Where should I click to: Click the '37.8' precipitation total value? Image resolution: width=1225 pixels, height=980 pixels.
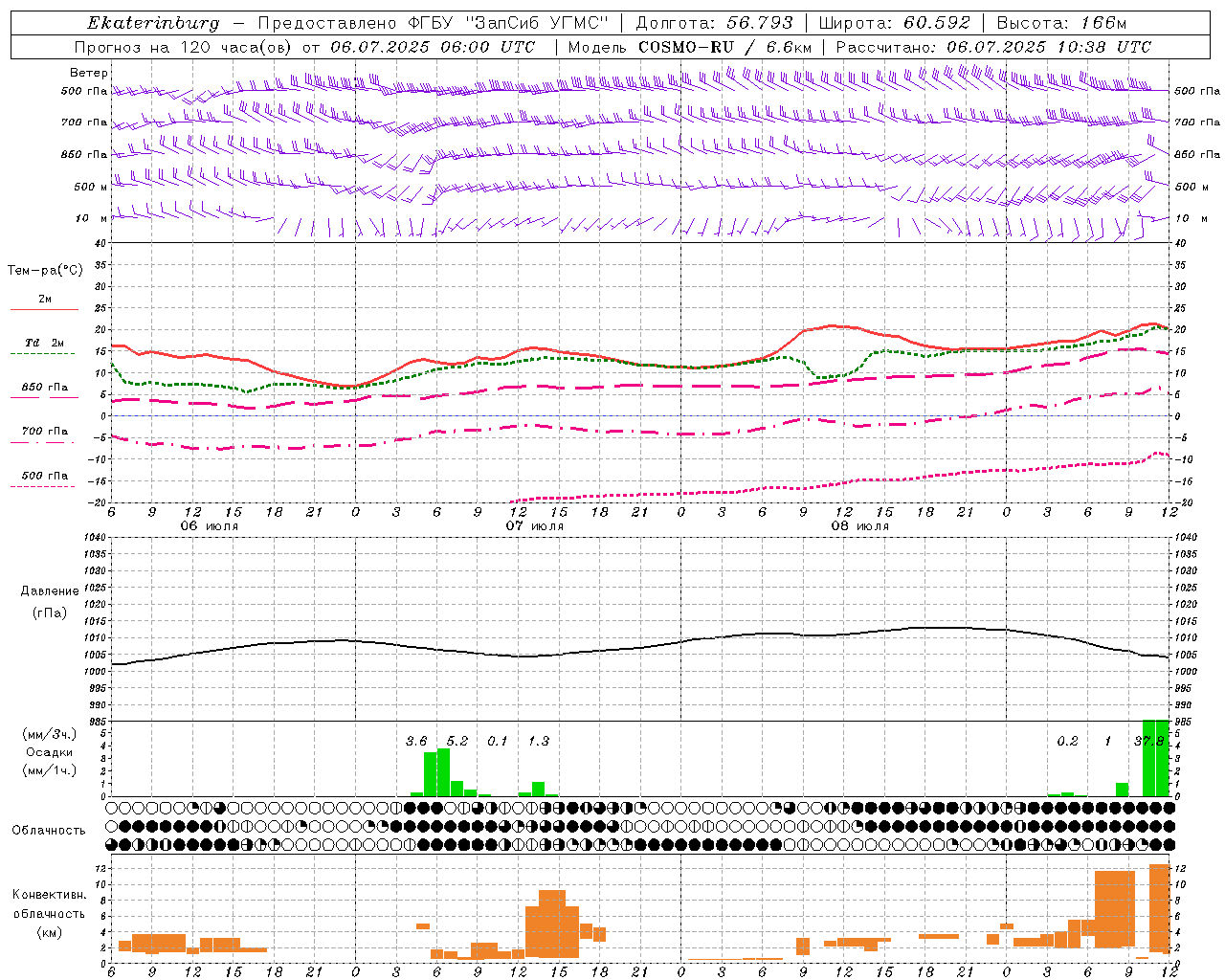tap(1148, 742)
